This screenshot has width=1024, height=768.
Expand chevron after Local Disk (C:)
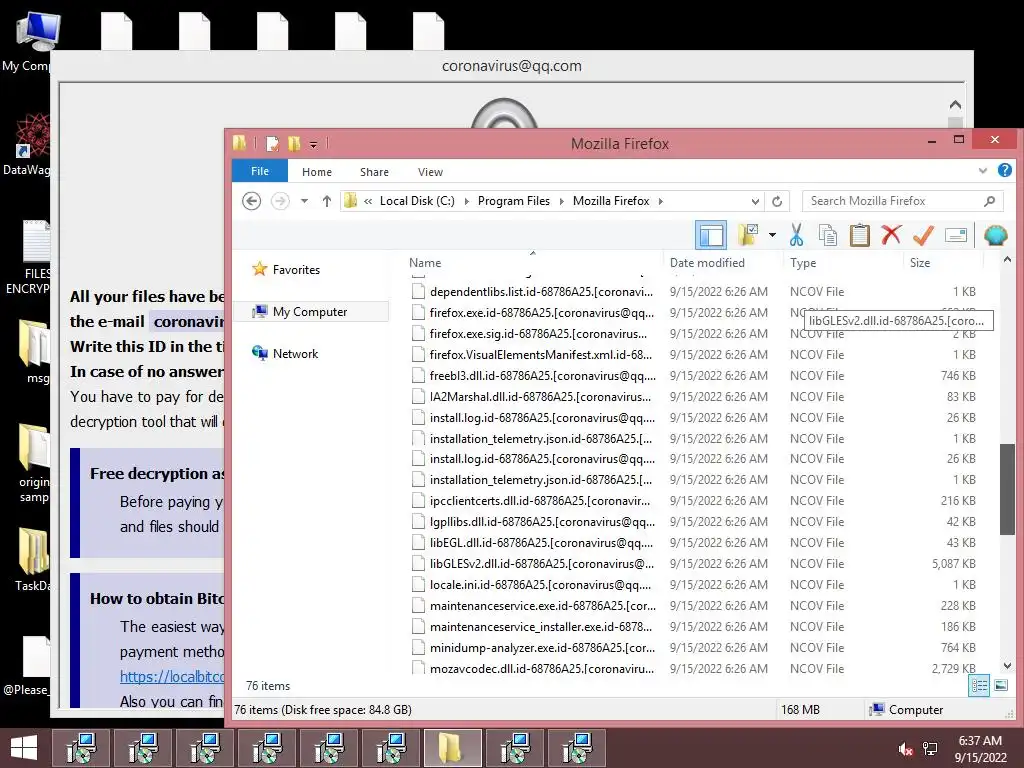tap(466, 201)
